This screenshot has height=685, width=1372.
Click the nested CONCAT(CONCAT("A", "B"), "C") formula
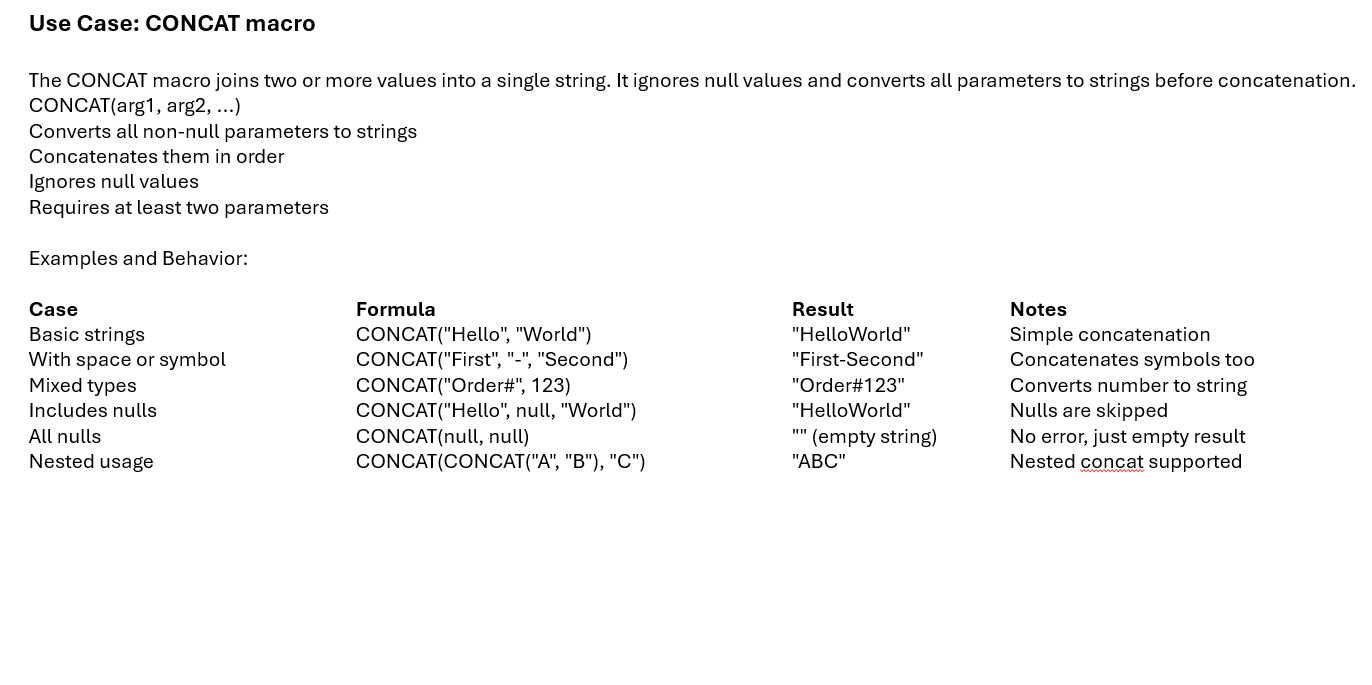(x=501, y=461)
